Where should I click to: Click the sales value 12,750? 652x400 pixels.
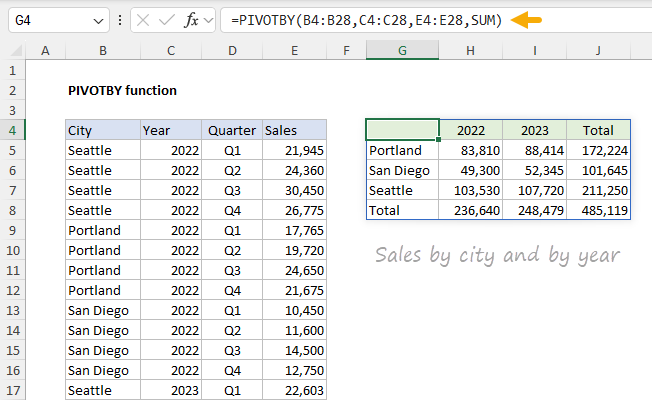[x=294, y=370]
